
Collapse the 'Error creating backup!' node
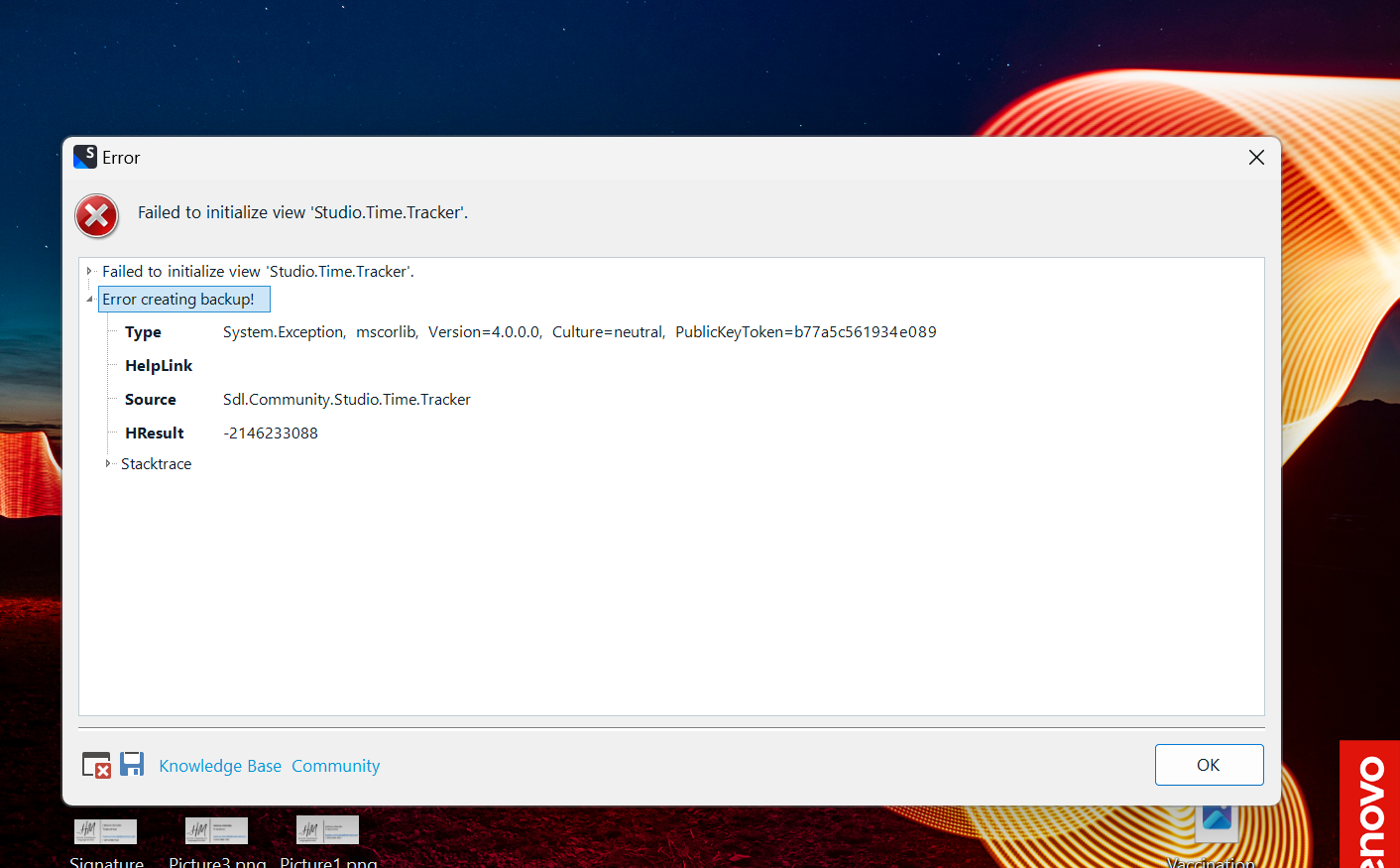click(x=89, y=299)
